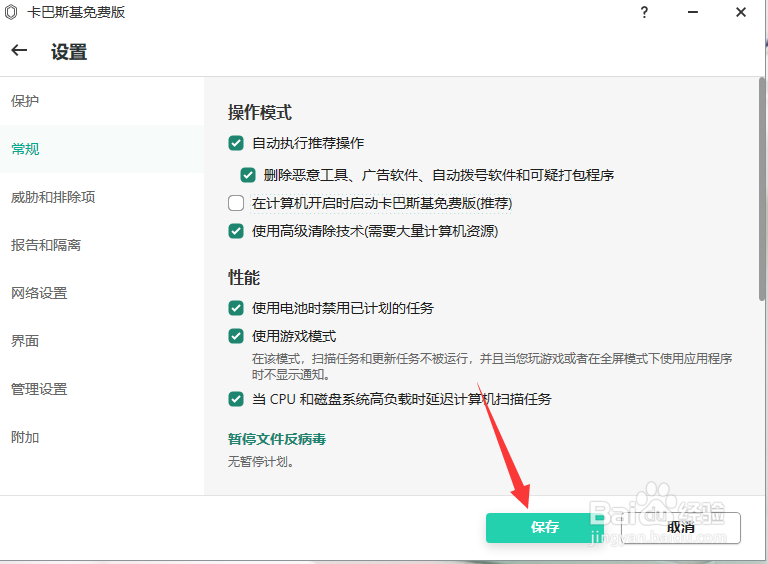Viewport: 768px width, 564px height.
Task: Click the 设置 page title
Action: [x=69, y=51]
